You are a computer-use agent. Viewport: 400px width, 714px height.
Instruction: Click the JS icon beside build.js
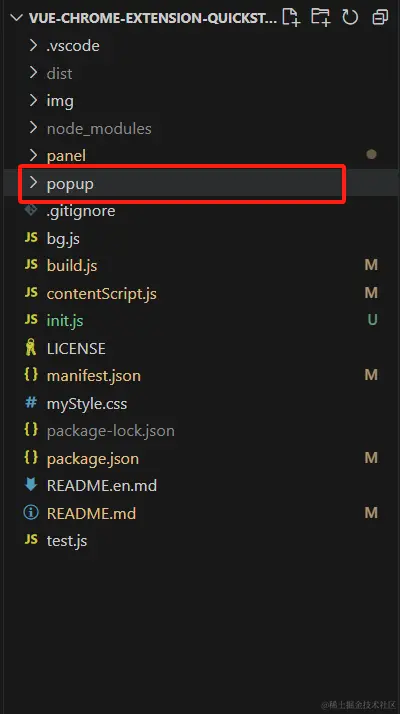pos(31,265)
